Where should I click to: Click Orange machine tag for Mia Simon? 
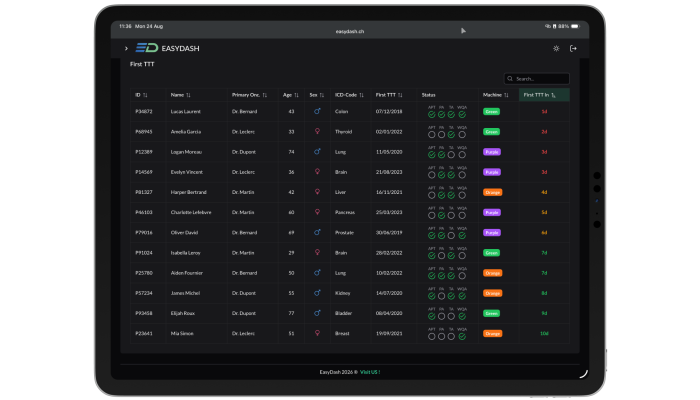(492, 333)
